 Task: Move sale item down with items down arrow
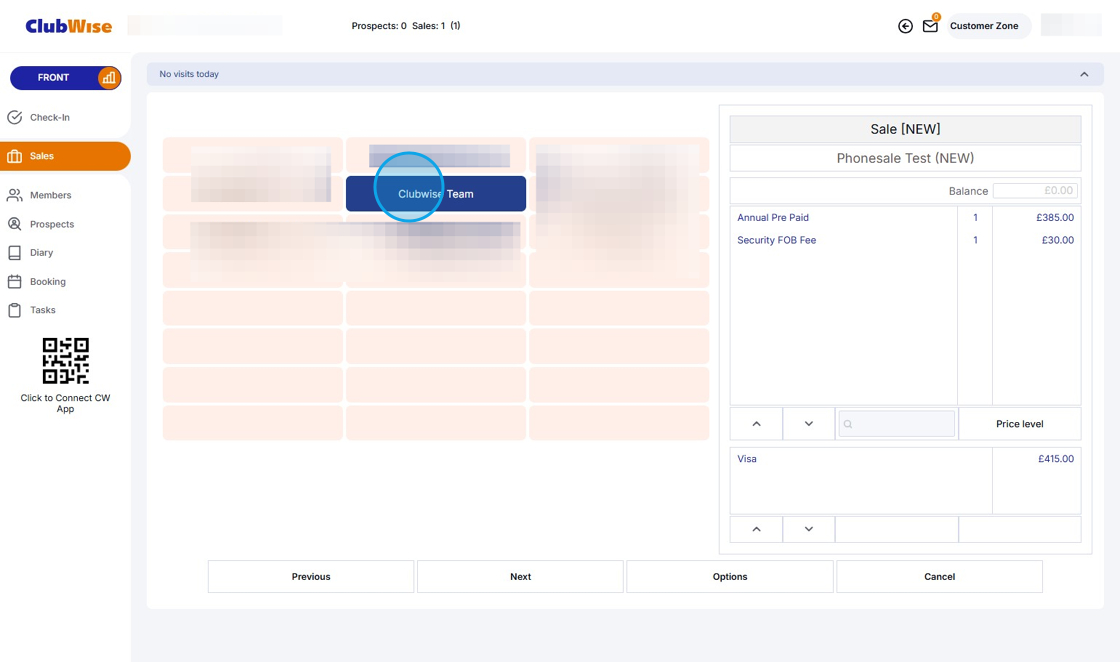(809, 423)
